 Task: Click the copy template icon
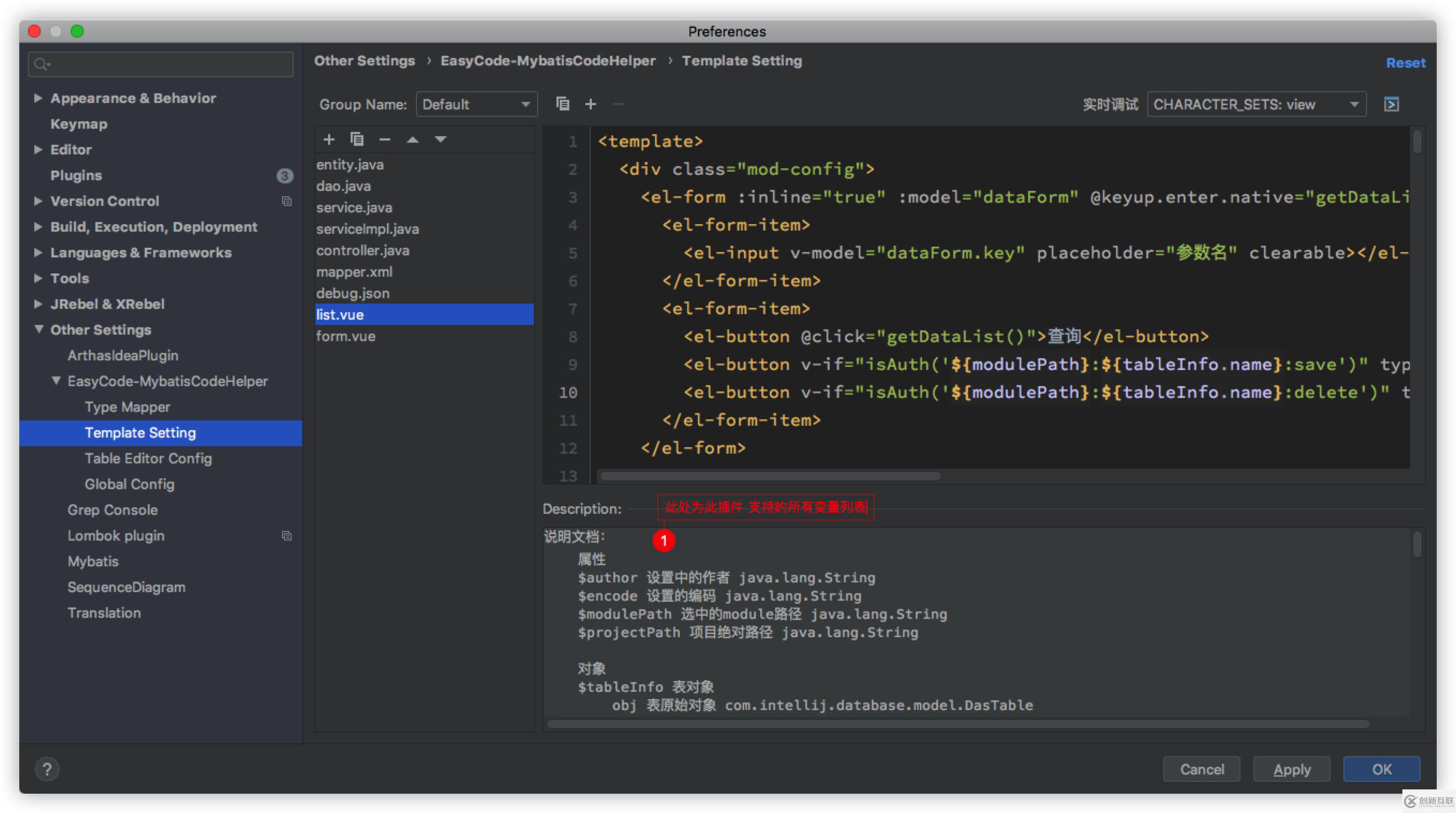click(x=358, y=141)
